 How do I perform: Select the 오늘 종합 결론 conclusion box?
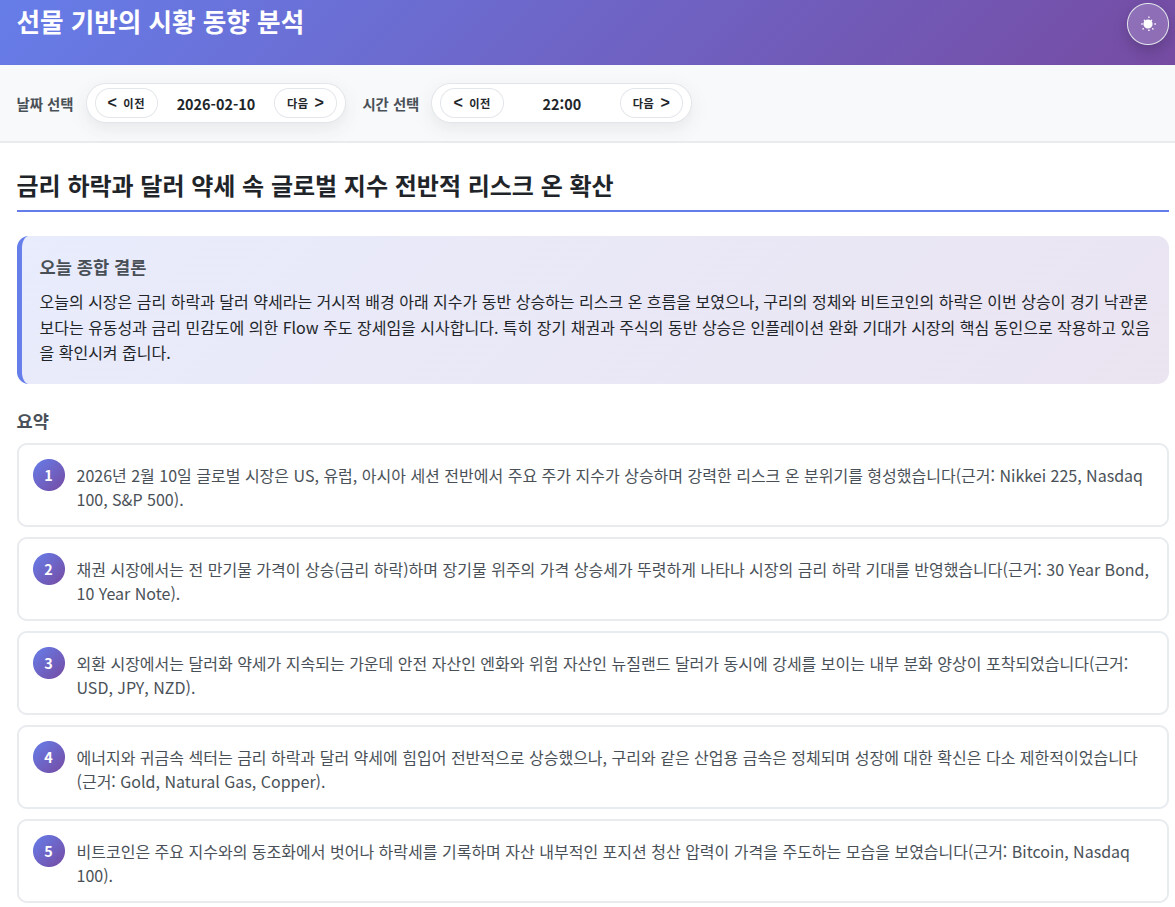592,310
